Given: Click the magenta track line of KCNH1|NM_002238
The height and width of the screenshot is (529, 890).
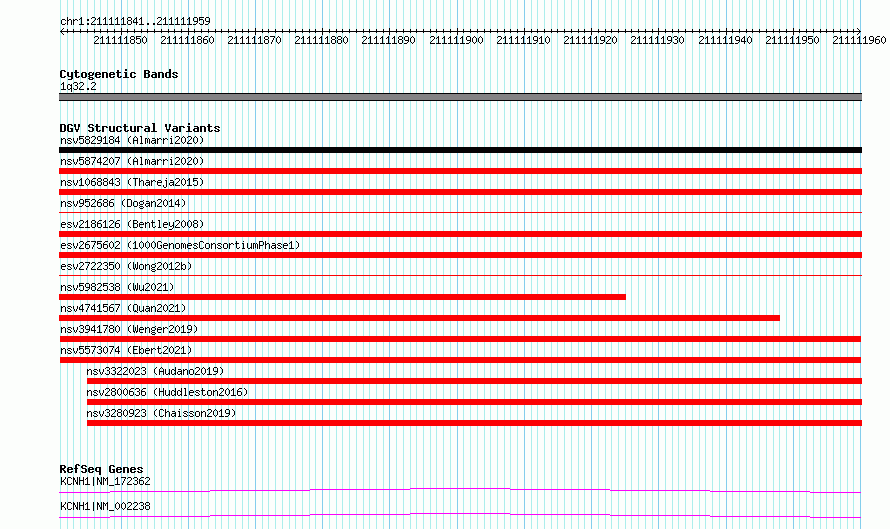Looking at the screenshot, I should pos(460,515).
